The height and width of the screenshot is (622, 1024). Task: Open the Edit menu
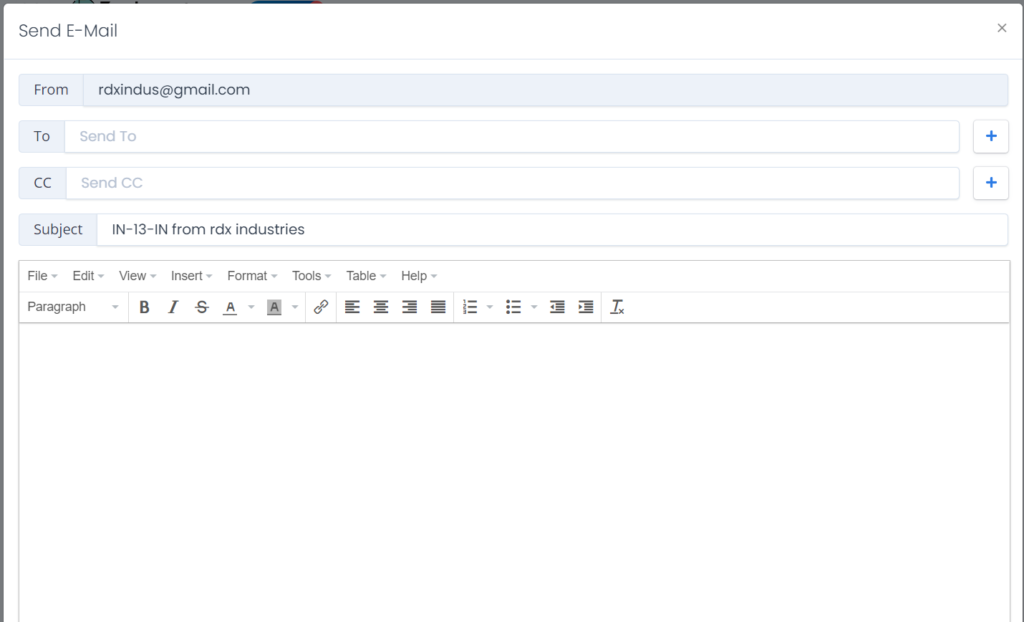[88, 276]
